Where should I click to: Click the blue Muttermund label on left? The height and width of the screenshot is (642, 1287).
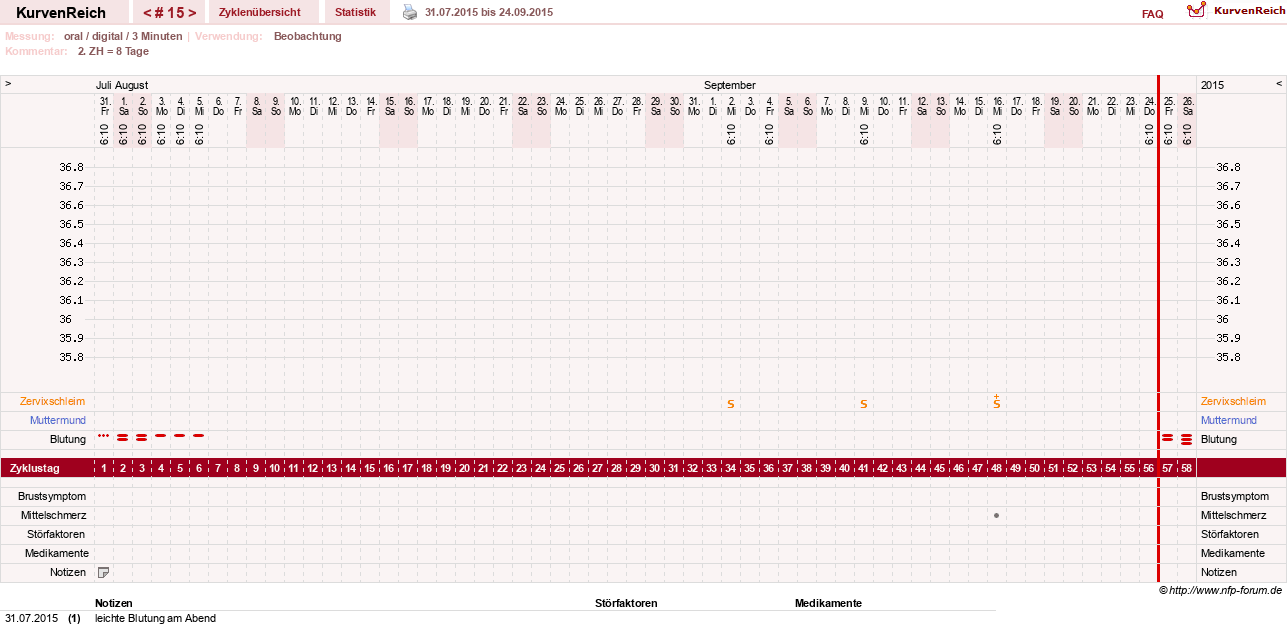tap(57, 420)
